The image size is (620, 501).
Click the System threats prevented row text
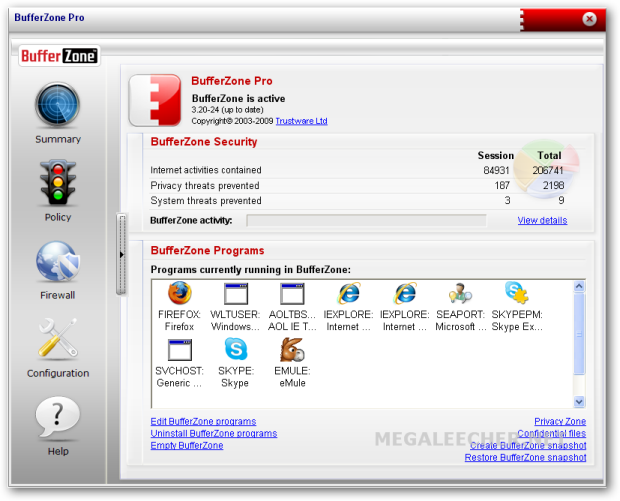(x=206, y=201)
